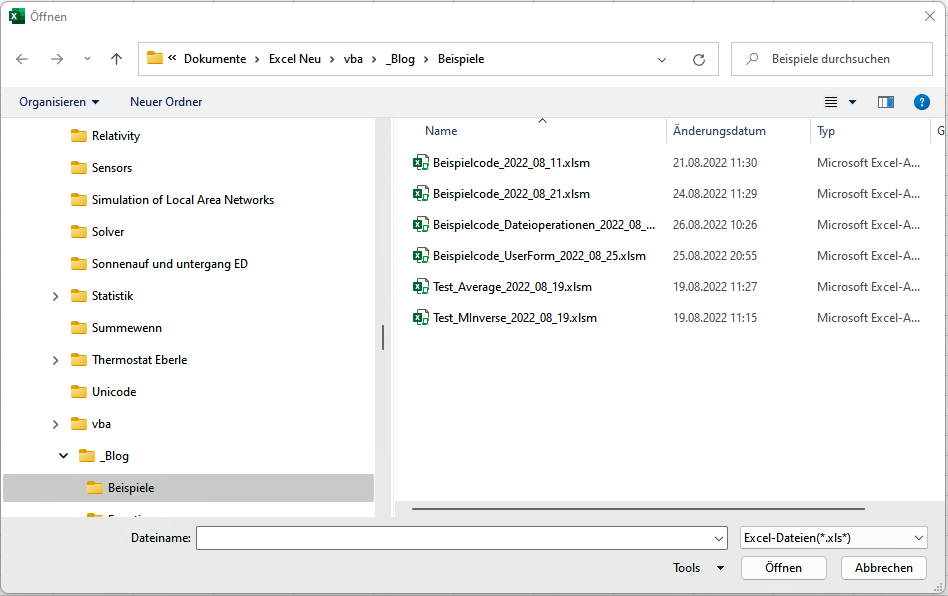Click the 21.08.2022 11:30 date cell

[x=715, y=163]
